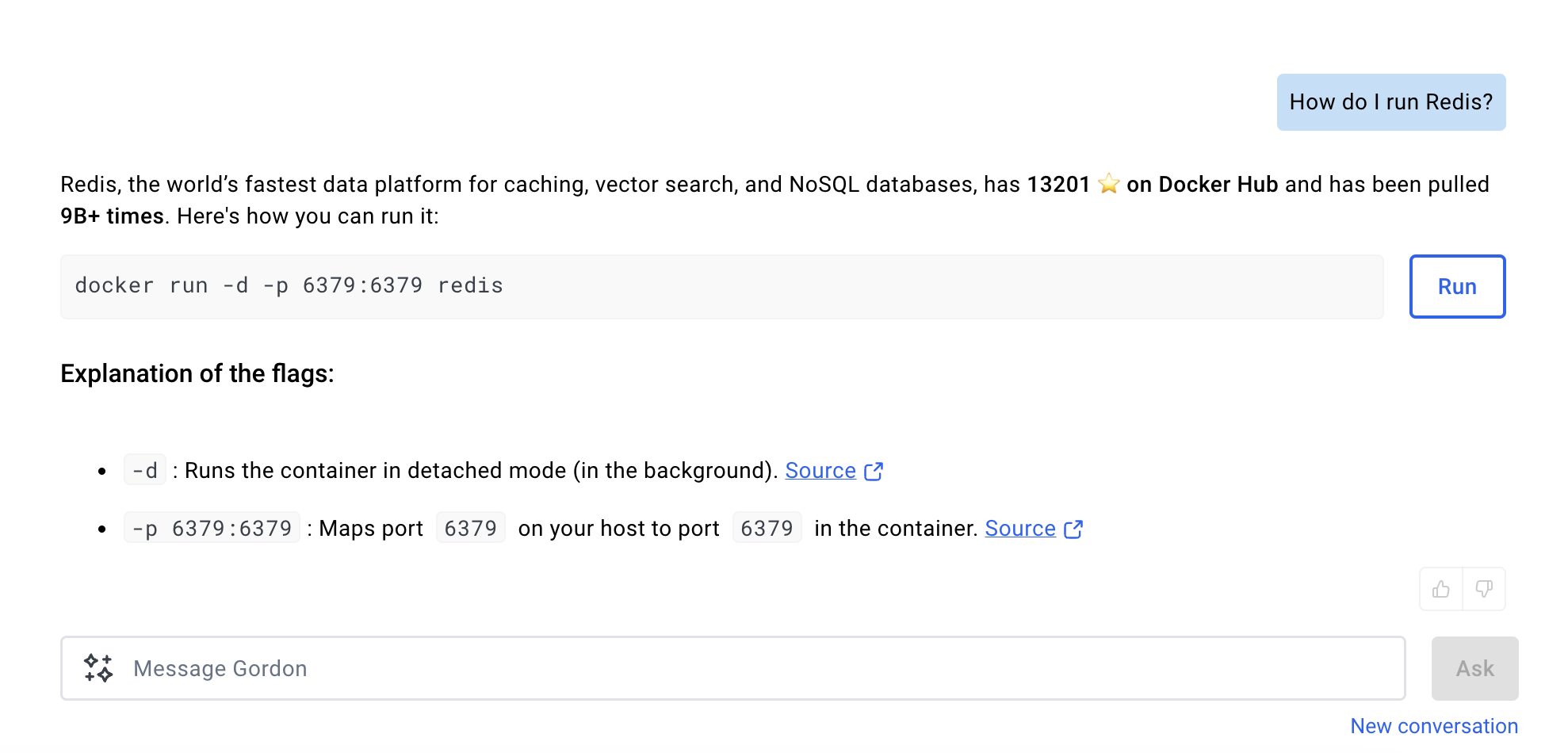Viewport: 1568px width, 753px height.
Task: Click container port 6379 code chip
Action: click(767, 529)
